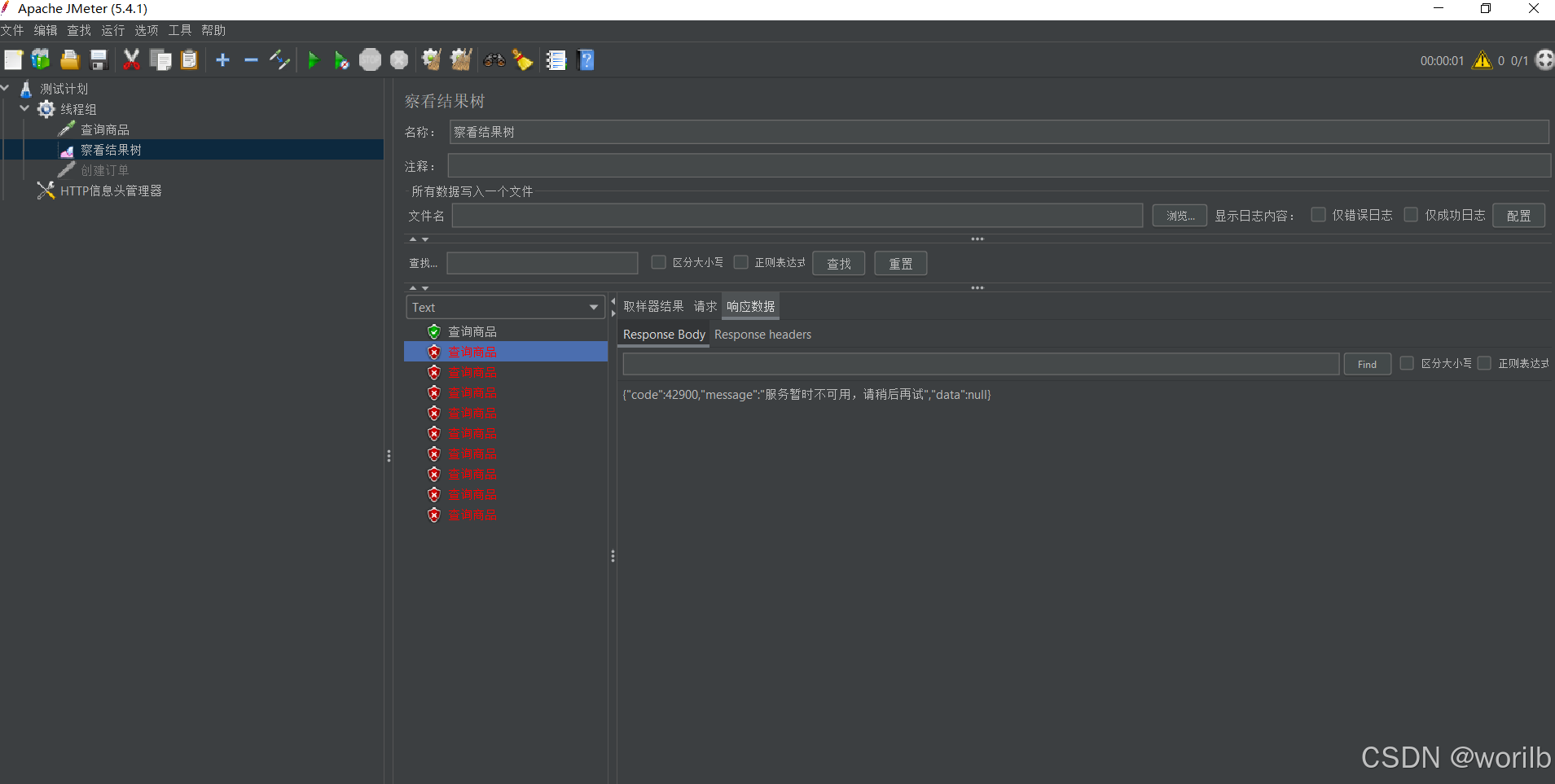Viewport: 1555px width, 784px height.
Task: Select the Response Body tab
Action: click(664, 335)
